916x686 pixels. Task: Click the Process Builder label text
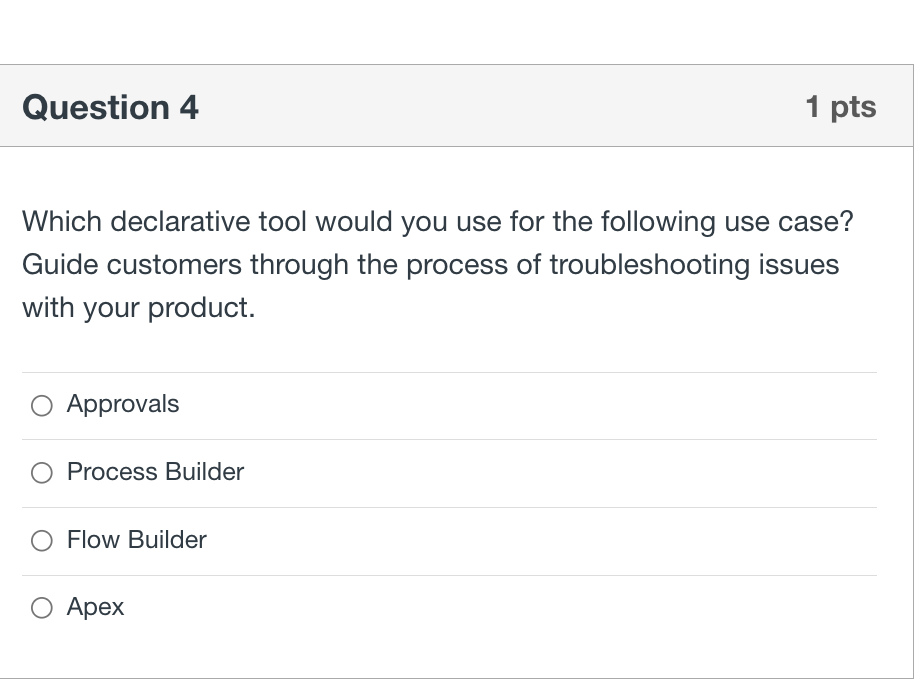pyautogui.click(x=155, y=472)
